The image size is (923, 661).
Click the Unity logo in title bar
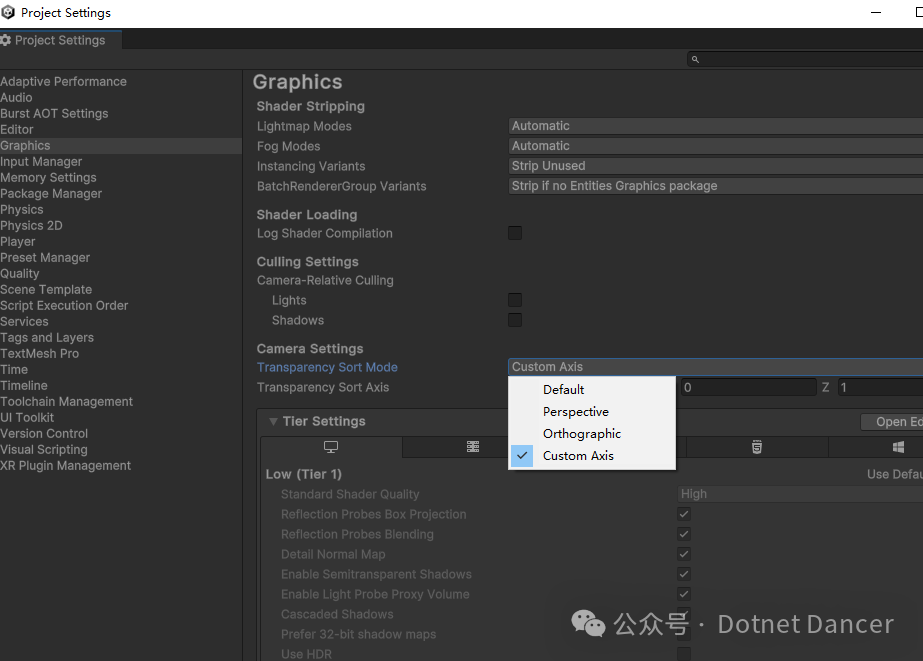point(8,12)
